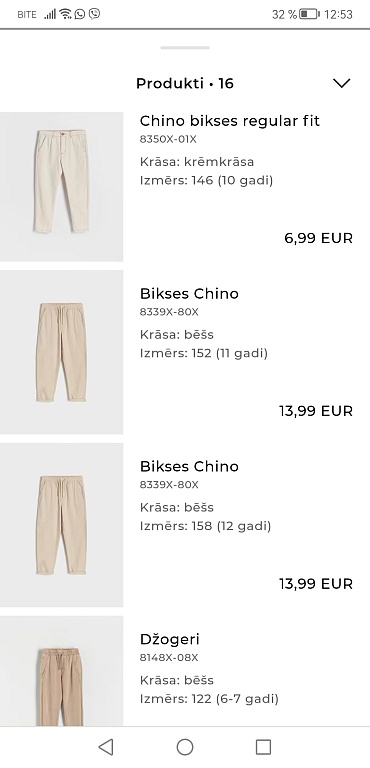Open recent apps with the square icon
Image resolution: width=370 pixels, height=768 pixels.
pyautogui.click(x=263, y=747)
